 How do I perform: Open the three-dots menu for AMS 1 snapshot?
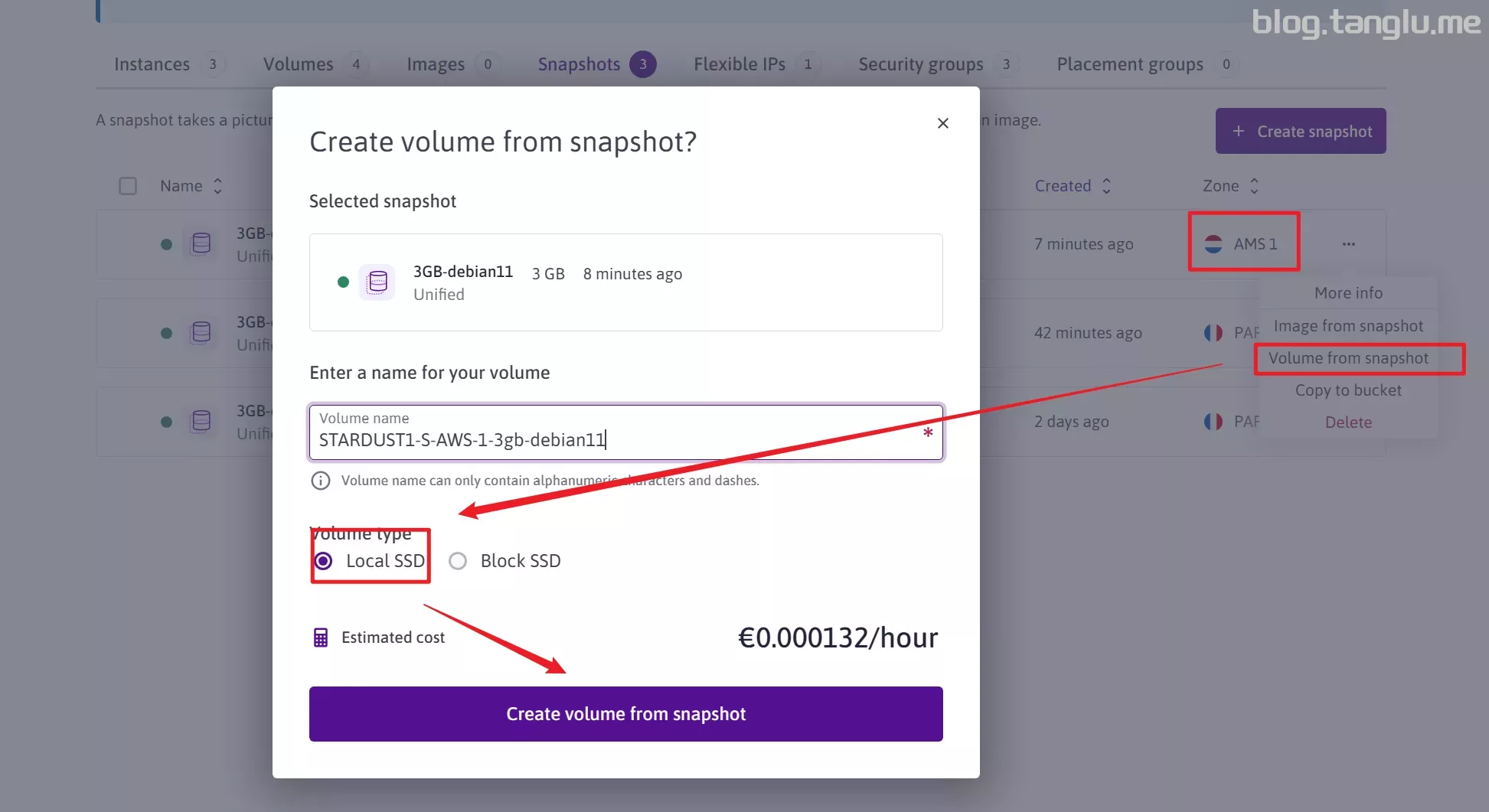(1348, 244)
